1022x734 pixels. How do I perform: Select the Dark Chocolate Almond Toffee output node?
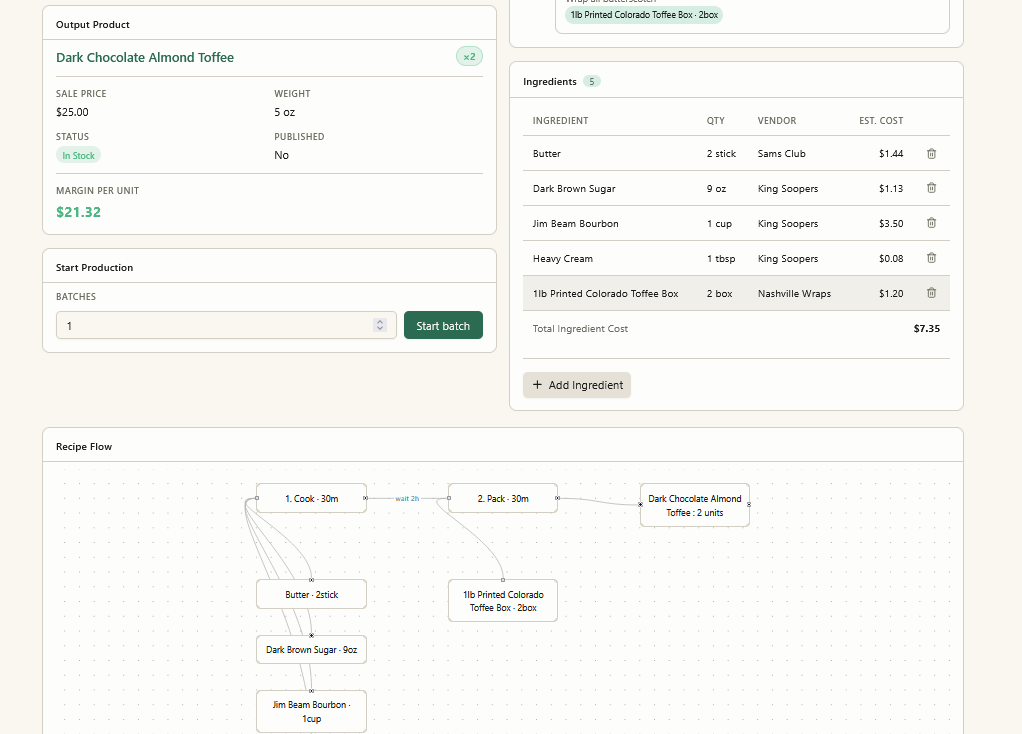(695, 505)
